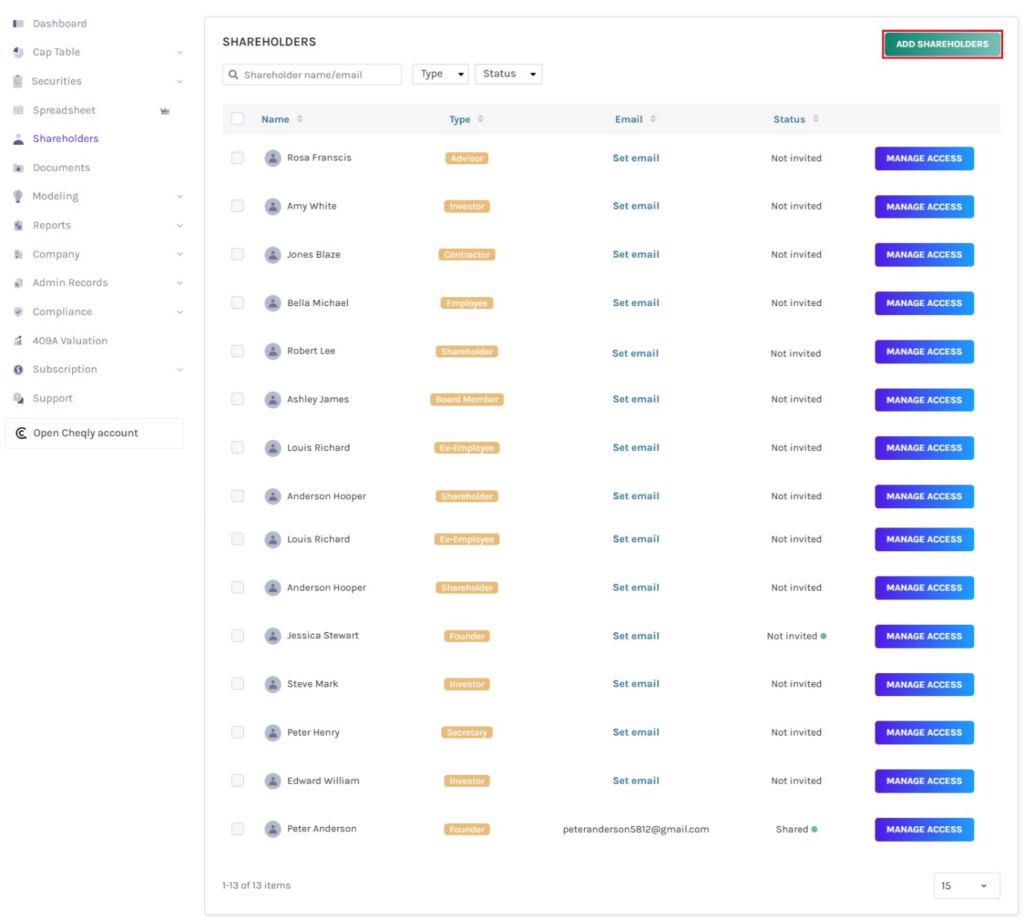The image size is (1024, 919).
Task: Open the Type filter dropdown
Action: click(x=440, y=74)
